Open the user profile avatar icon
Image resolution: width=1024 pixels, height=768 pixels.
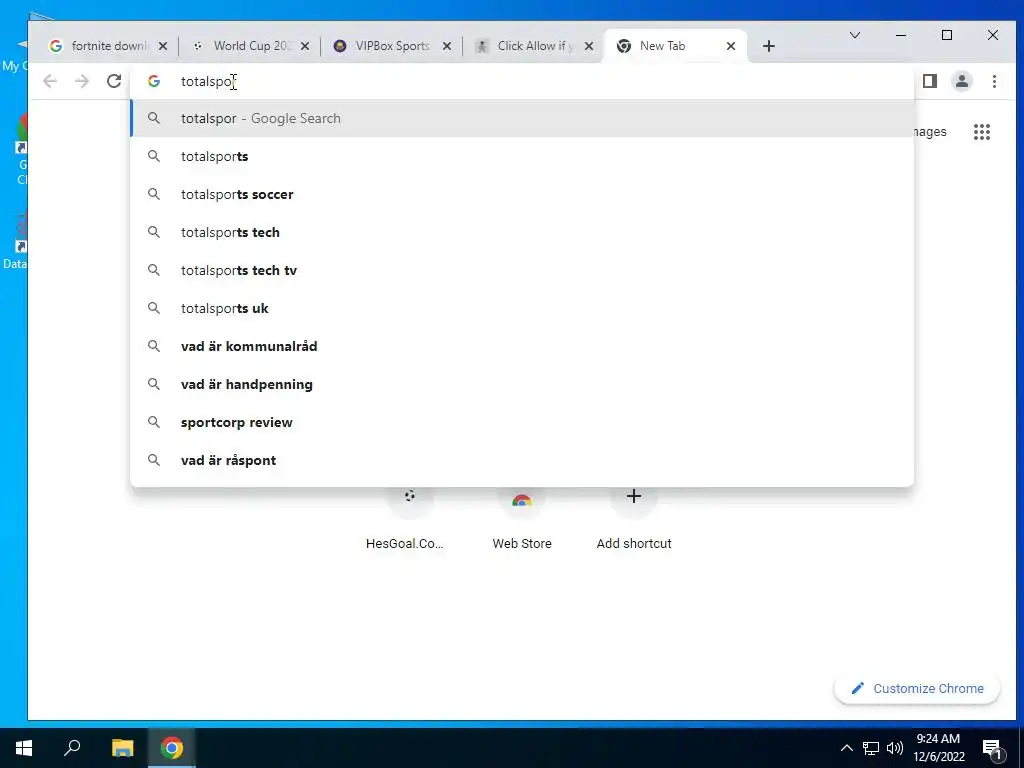[x=962, y=81]
